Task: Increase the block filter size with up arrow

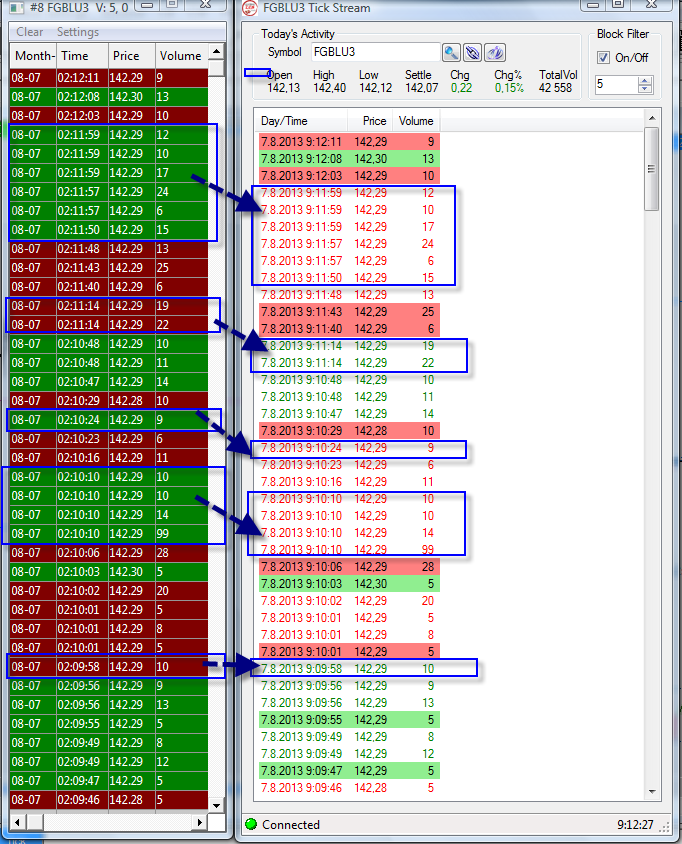Action: tap(645, 81)
